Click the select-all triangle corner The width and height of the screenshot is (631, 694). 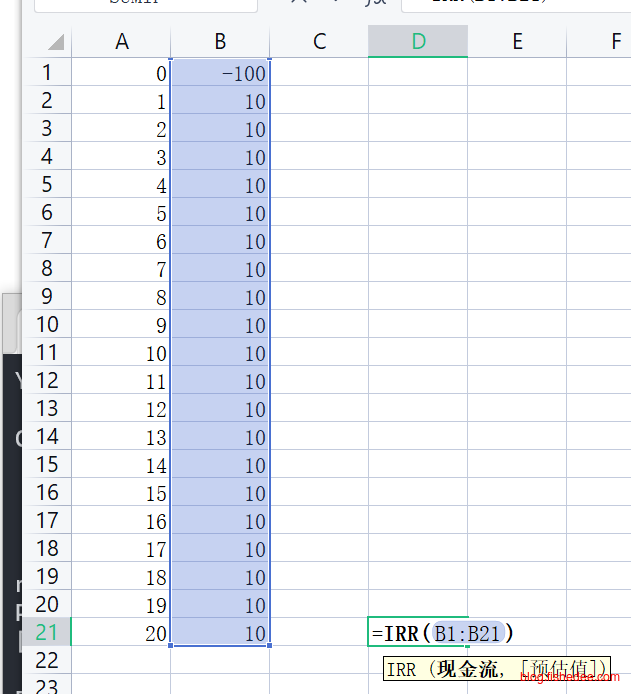pos(56,42)
